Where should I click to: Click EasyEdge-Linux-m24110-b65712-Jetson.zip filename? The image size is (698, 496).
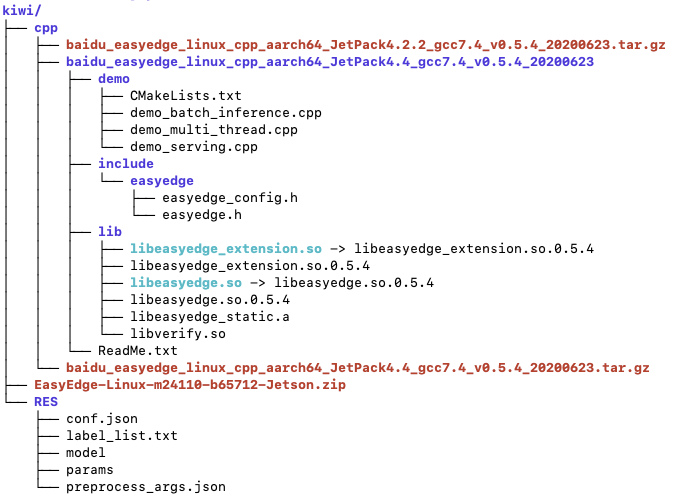pos(190,385)
